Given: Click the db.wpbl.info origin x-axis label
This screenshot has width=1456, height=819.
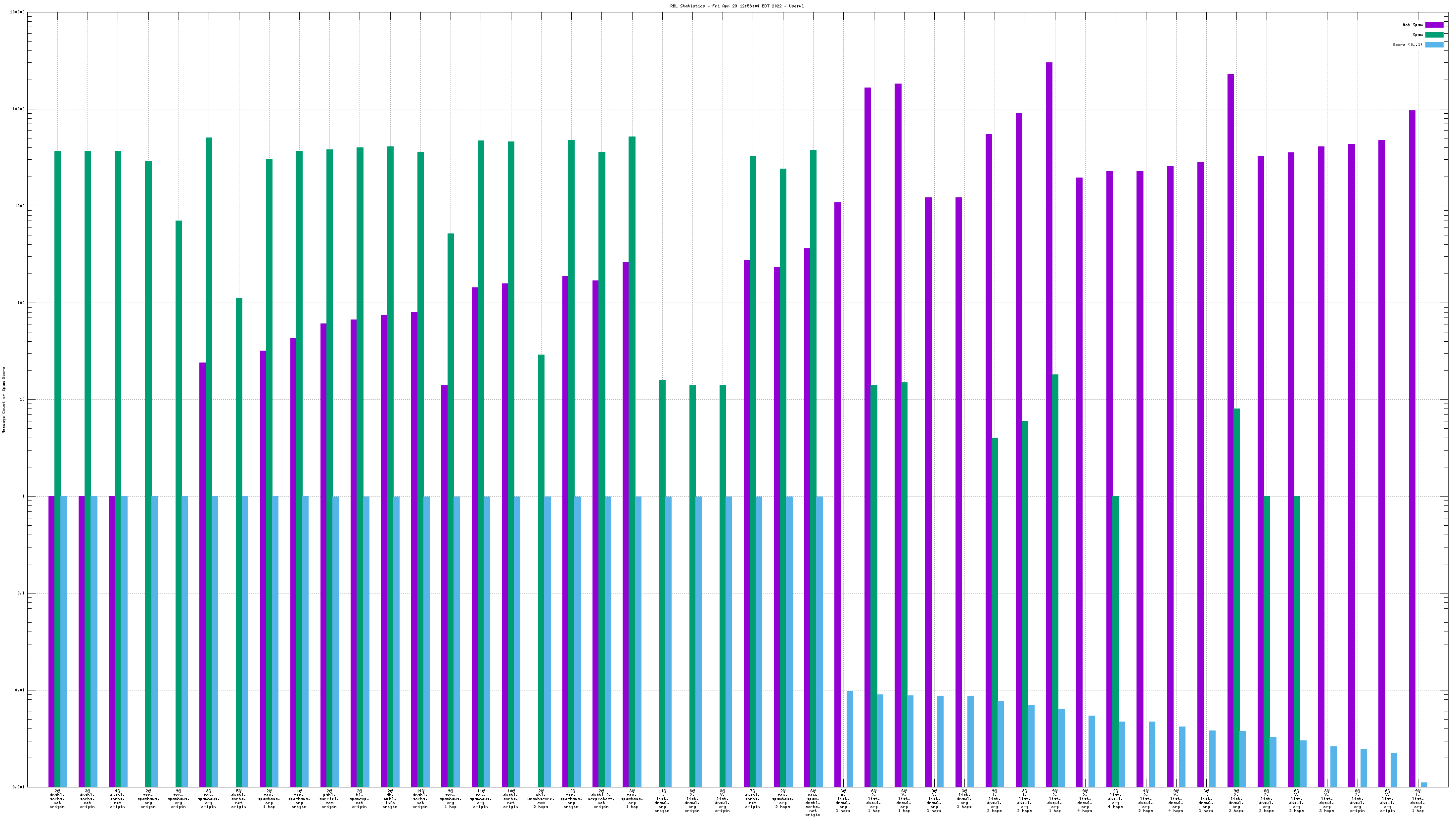Looking at the screenshot, I should [390, 800].
